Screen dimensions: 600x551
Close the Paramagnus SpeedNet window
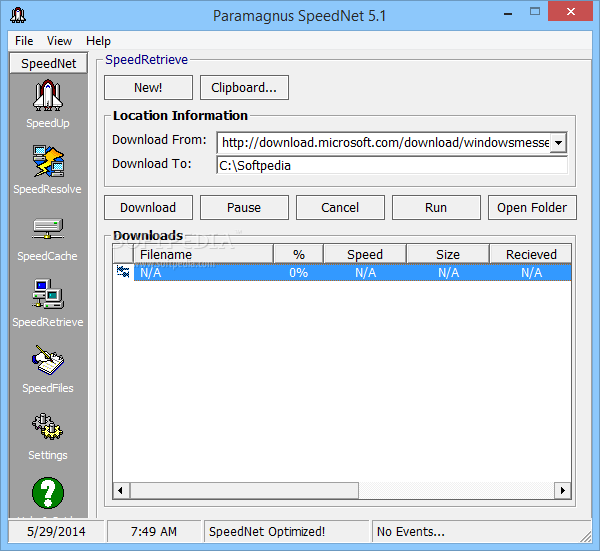point(570,11)
